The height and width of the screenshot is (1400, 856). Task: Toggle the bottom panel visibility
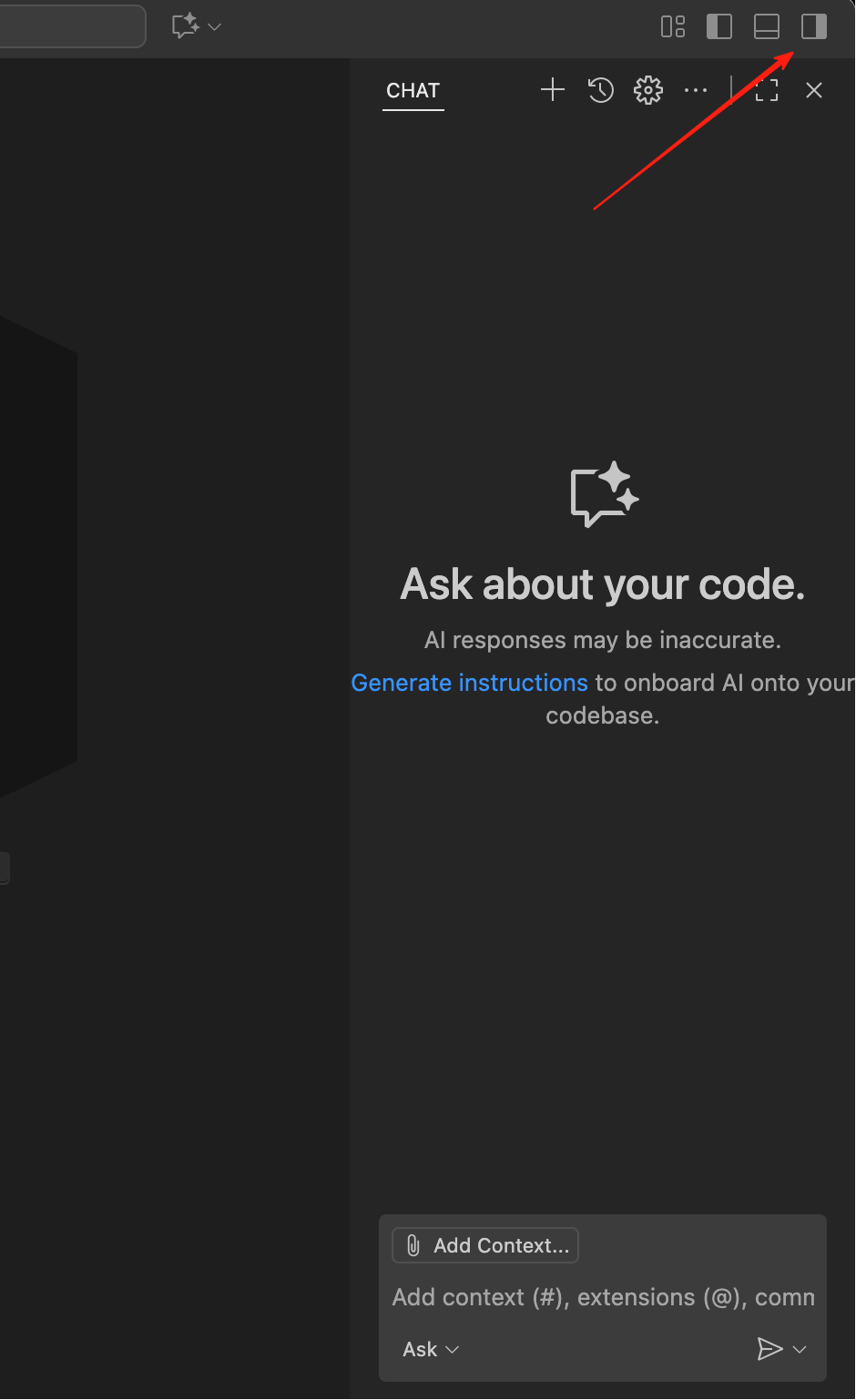click(x=767, y=26)
